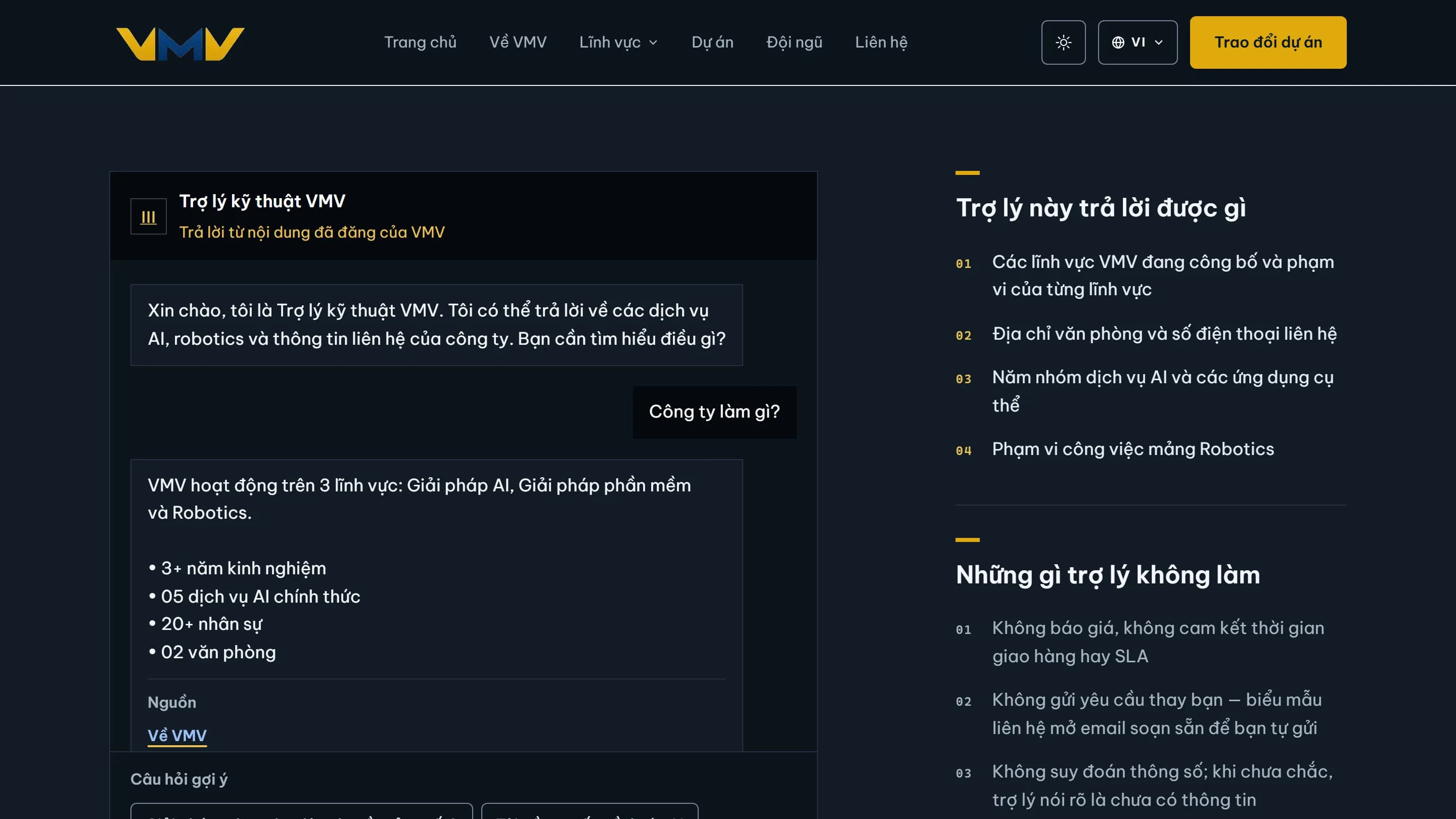This screenshot has height=819, width=1456.
Task: Go to Về VMV in navigation
Action: pos(518,42)
